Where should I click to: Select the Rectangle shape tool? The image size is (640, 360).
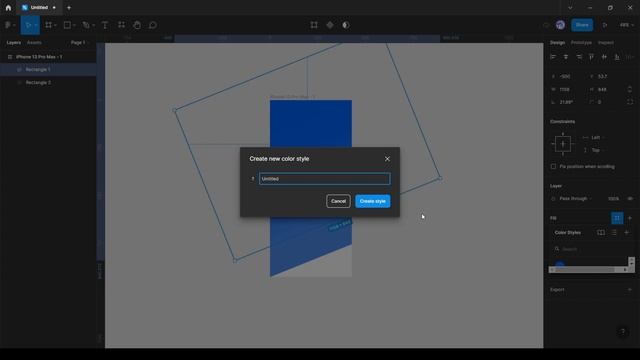67,25
